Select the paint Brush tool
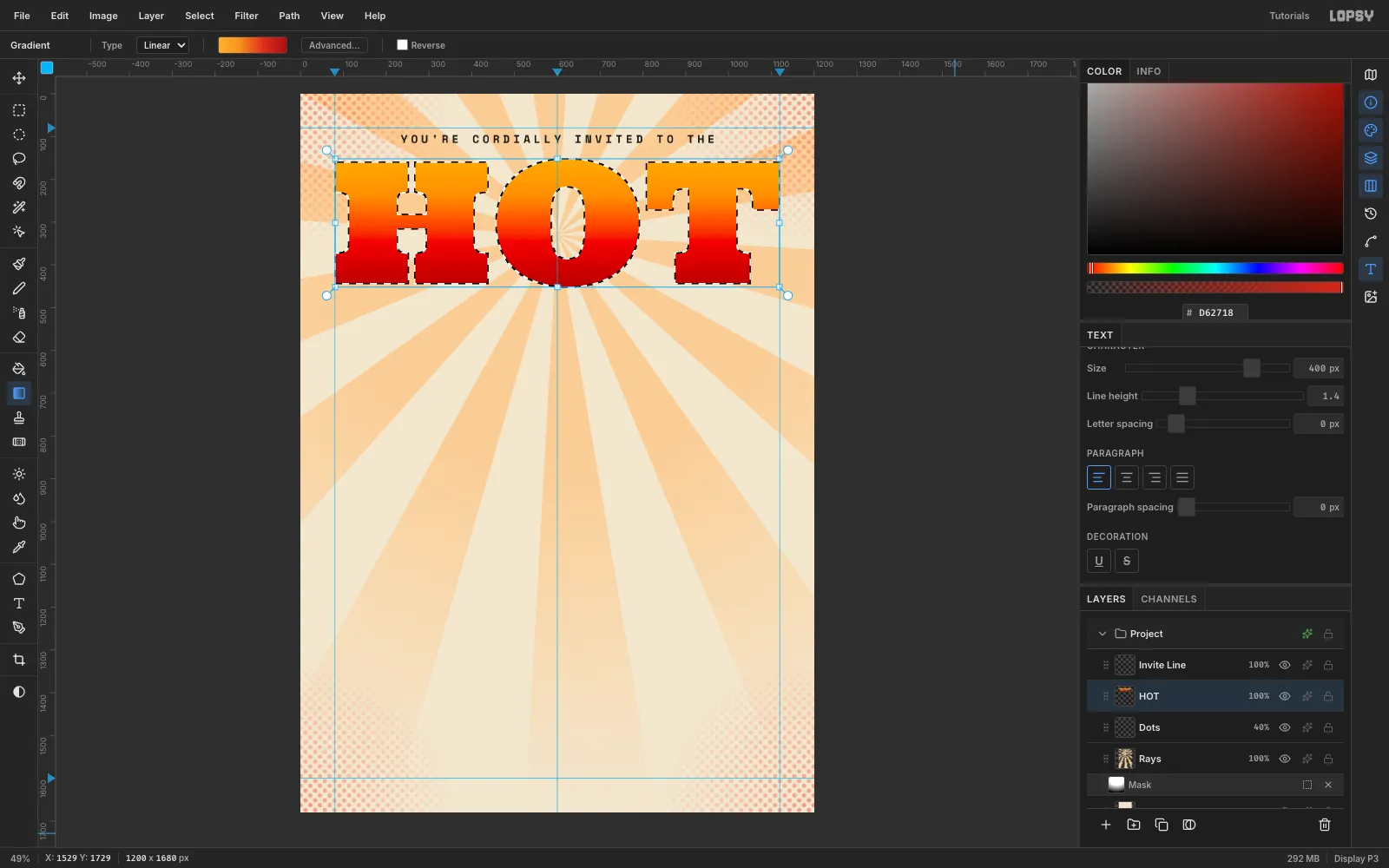 point(19,264)
